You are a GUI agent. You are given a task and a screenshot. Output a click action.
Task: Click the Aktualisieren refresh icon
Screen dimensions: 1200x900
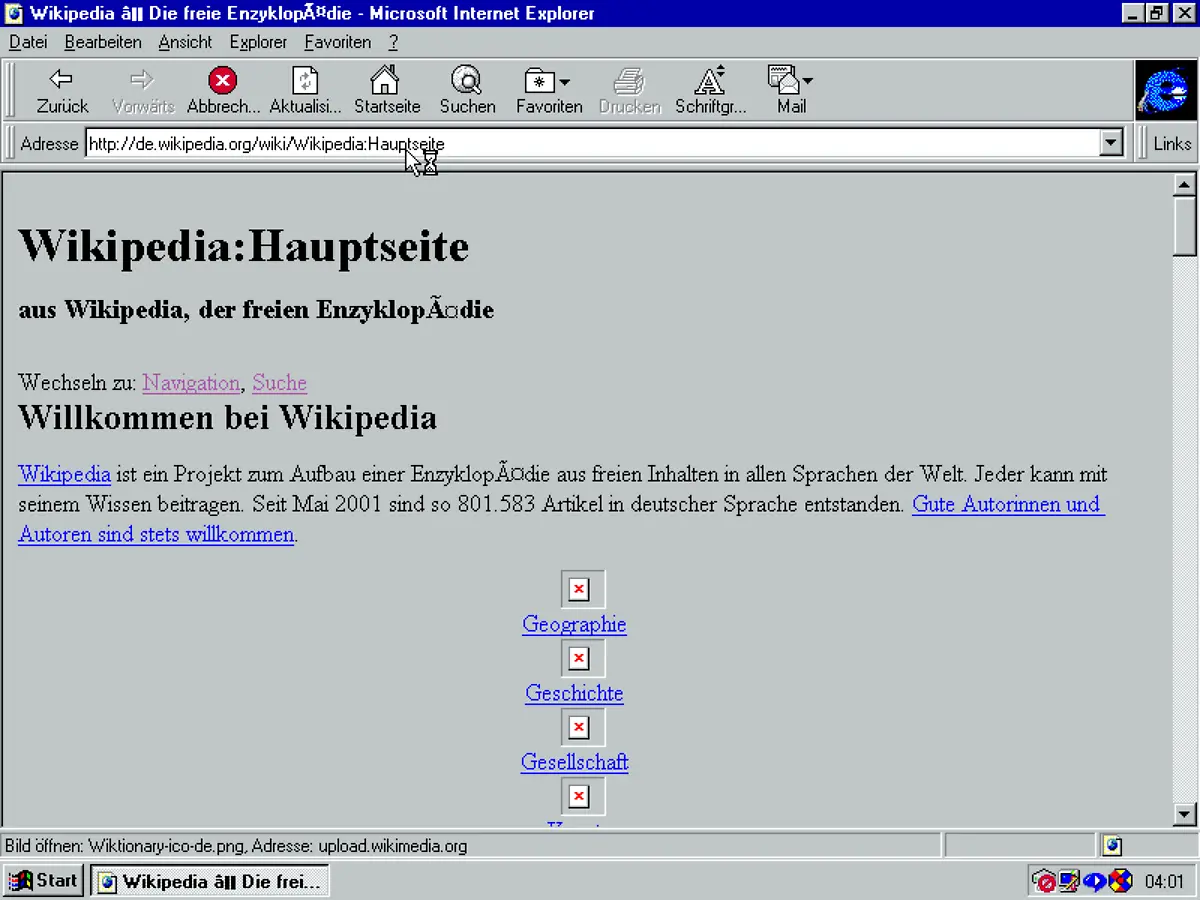pos(304,80)
